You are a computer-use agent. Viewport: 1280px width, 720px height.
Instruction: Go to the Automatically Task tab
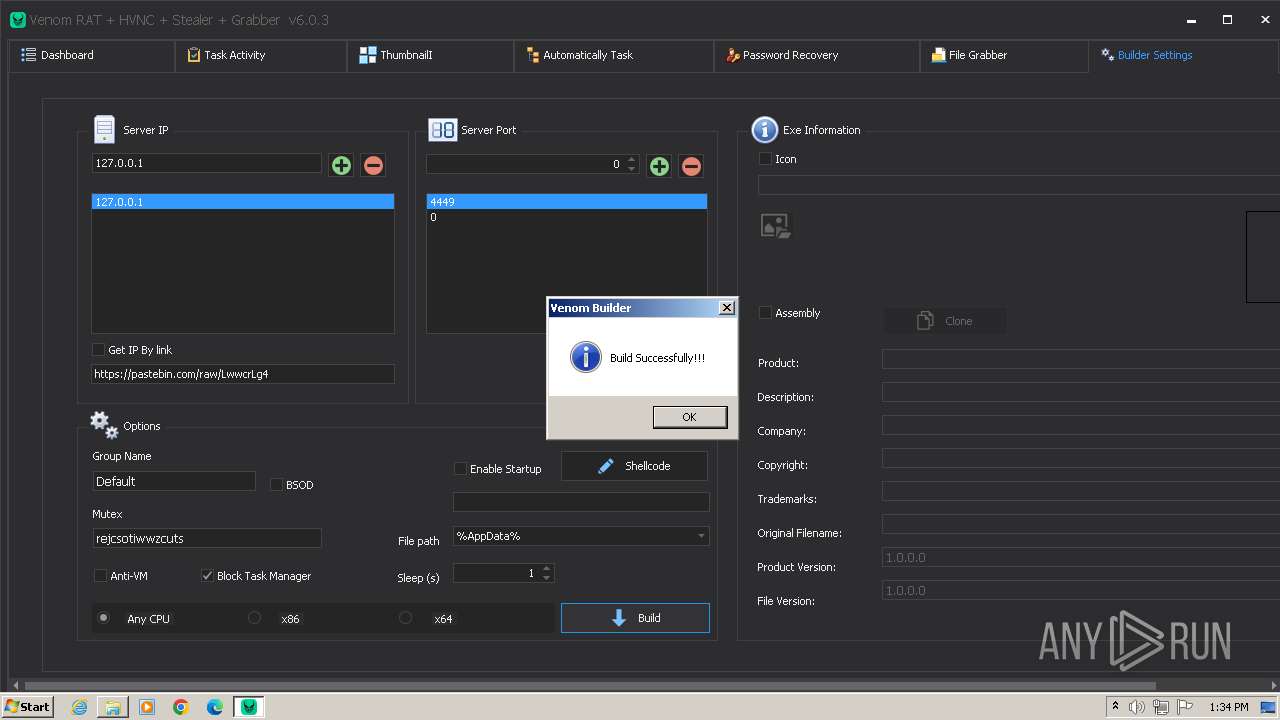[615, 55]
